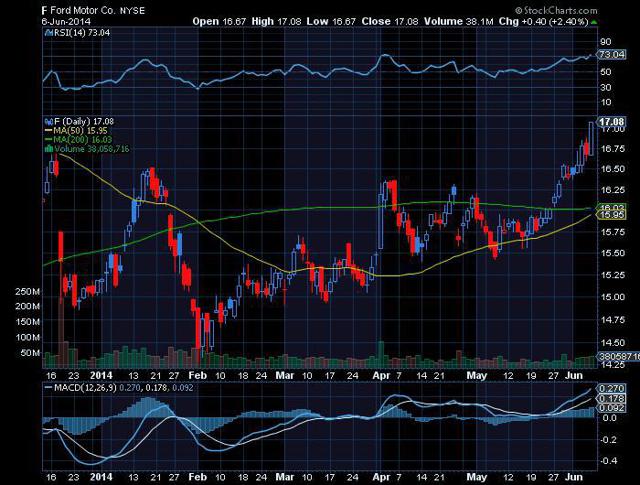Click the 0.178 signal value tag

pos(611,398)
